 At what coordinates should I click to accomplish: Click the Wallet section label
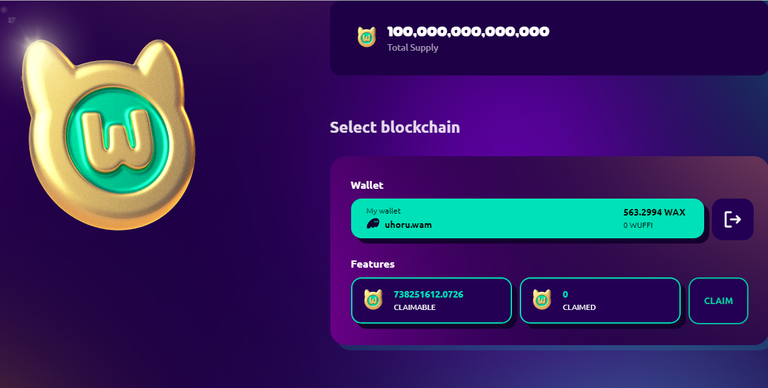coord(367,185)
